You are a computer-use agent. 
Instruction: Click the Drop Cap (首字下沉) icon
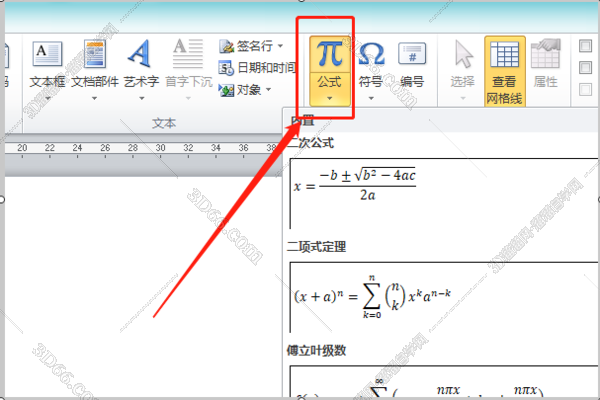[188, 53]
